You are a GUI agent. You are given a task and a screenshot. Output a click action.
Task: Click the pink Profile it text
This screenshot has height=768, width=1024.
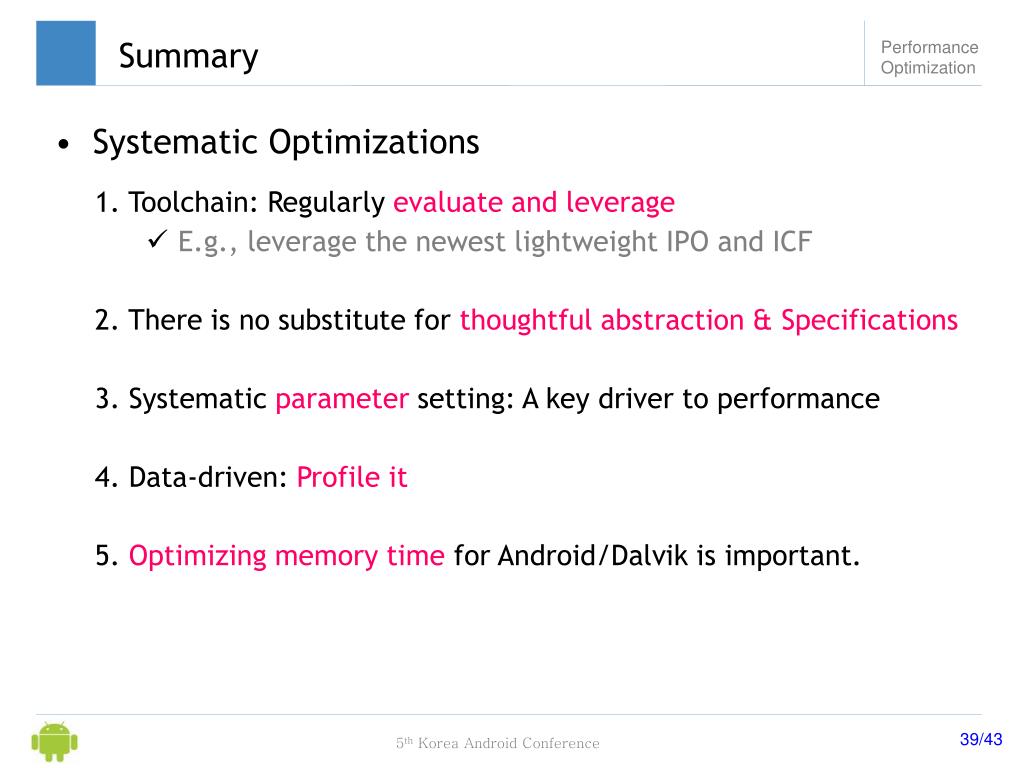point(352,477)
